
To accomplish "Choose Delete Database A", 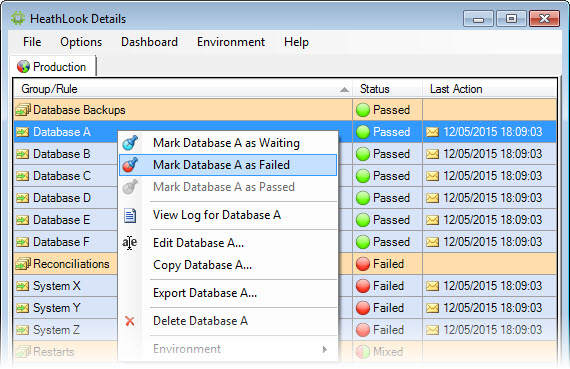I will [x=228, y=321].
